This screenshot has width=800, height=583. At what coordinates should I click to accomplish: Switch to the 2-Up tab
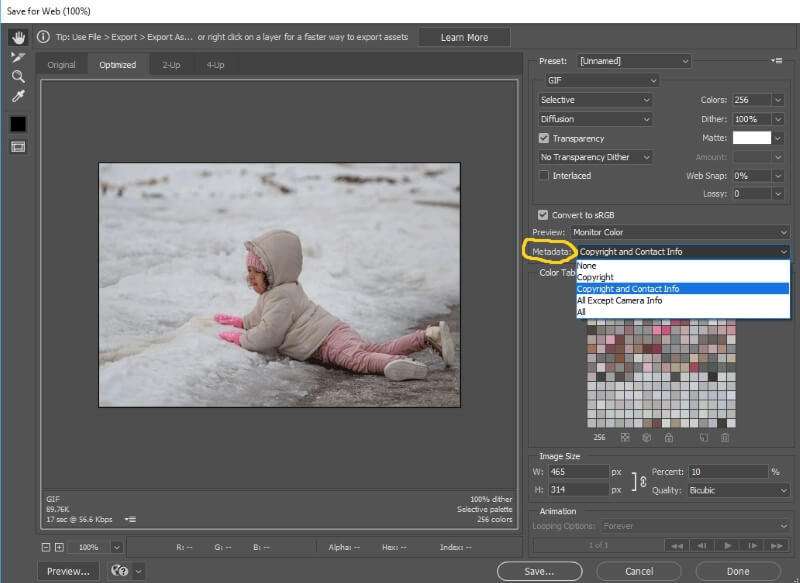tap(171, 65)
